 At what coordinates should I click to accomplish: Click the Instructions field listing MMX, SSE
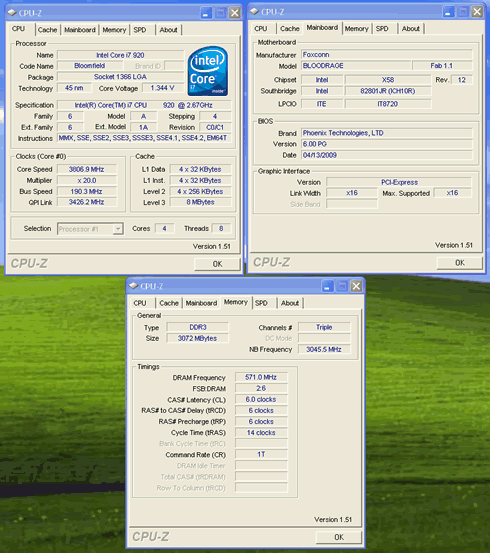tap(144, 138)
